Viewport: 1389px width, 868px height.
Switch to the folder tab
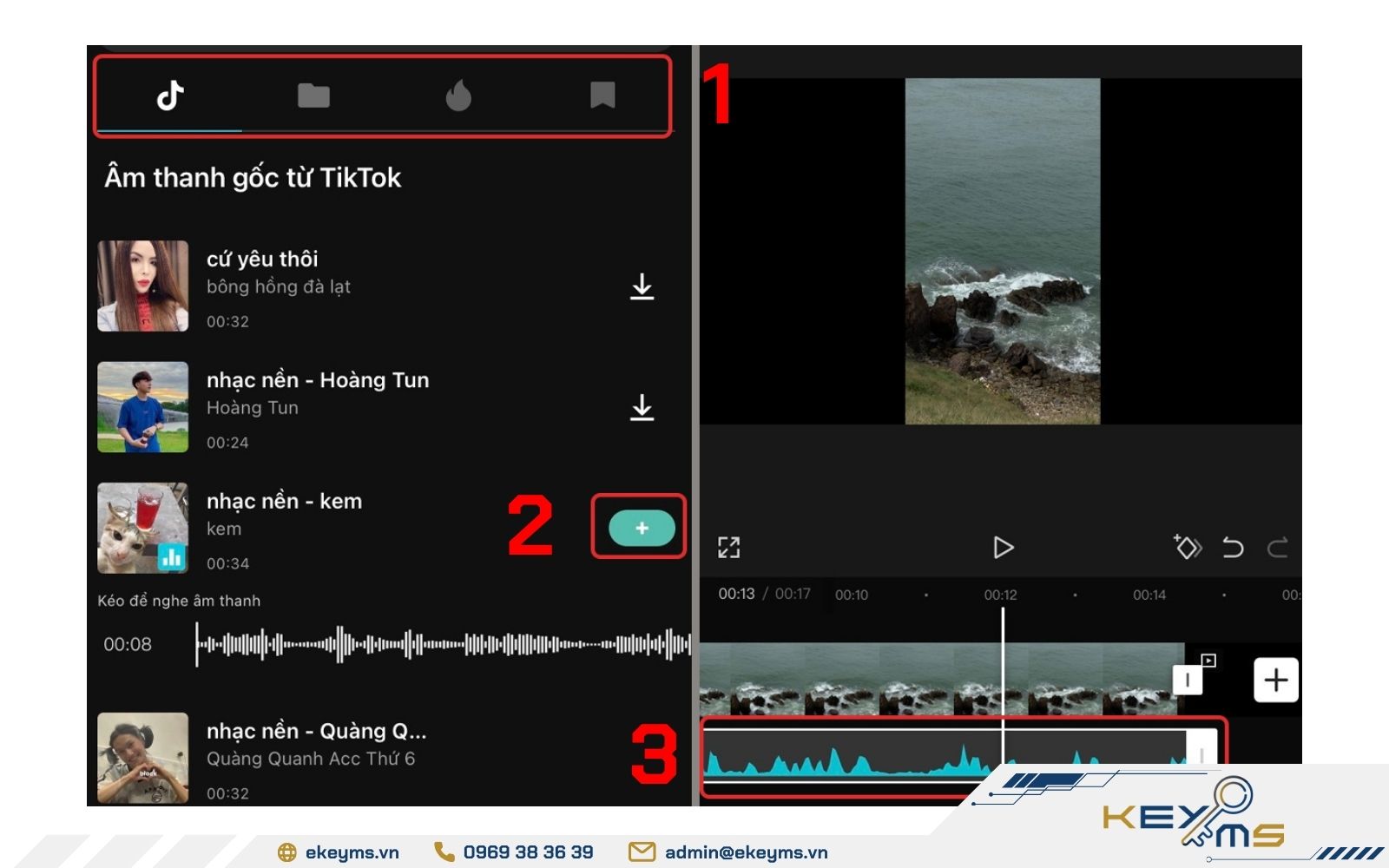[313, 95]
